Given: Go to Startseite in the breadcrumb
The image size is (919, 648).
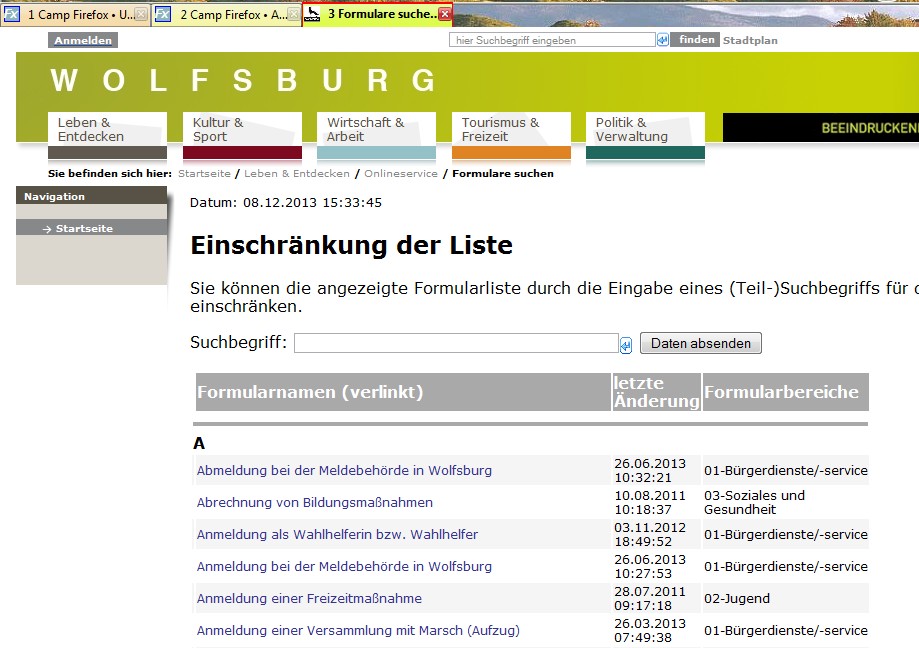Looking at the screenshot, I should 204,173.
